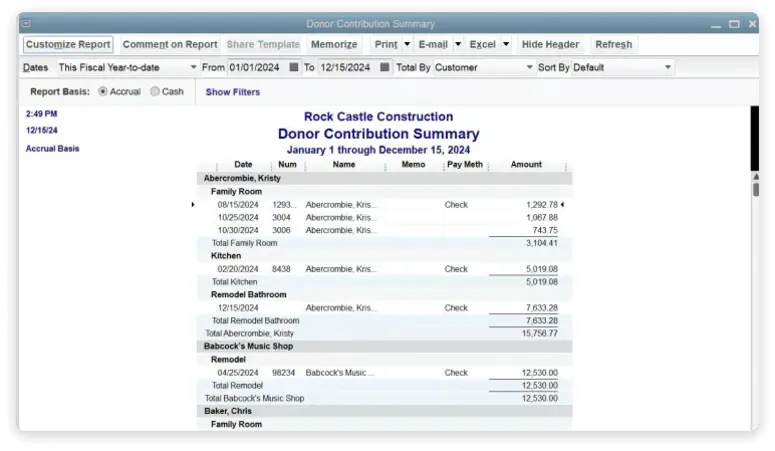This screenshot has width=775, height=451.
Task: Select the Remodel Bathroom subheading
Action: tap(249, 295)
